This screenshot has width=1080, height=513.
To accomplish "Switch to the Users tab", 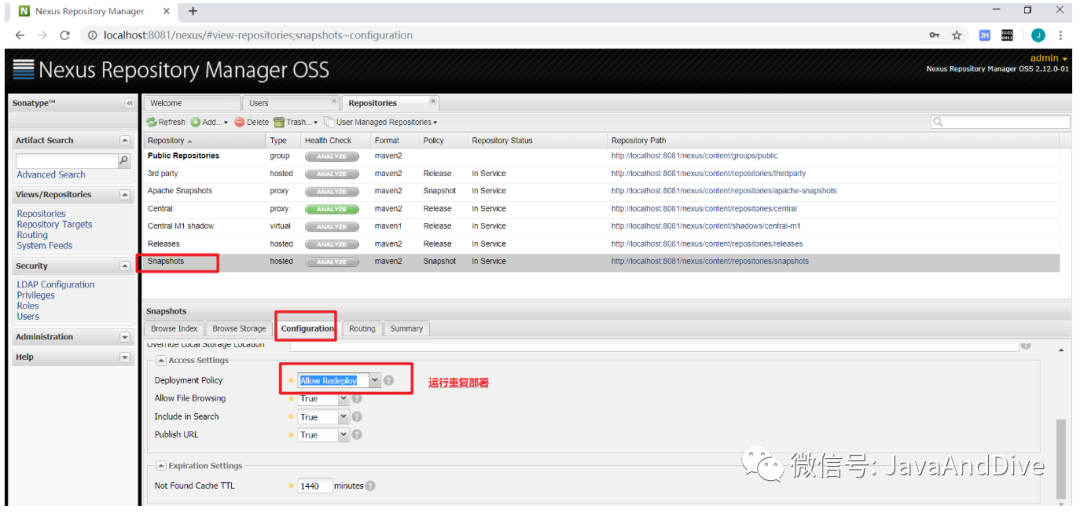I will pos(291,103).
